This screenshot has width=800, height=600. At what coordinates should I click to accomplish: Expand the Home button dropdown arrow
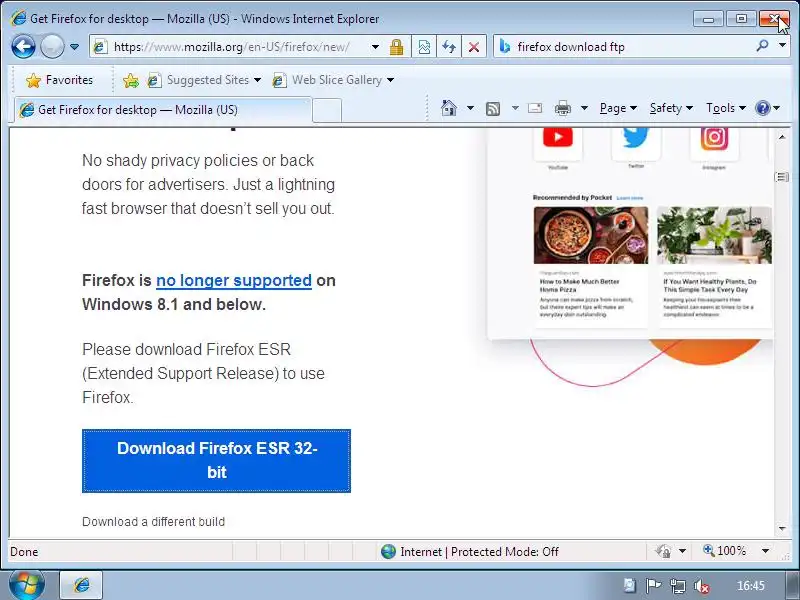coord(470,108)
